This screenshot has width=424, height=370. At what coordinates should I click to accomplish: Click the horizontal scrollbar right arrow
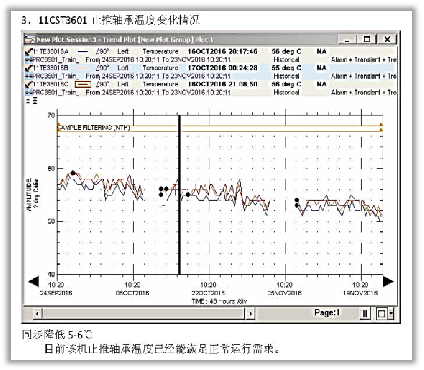[250, 313]
